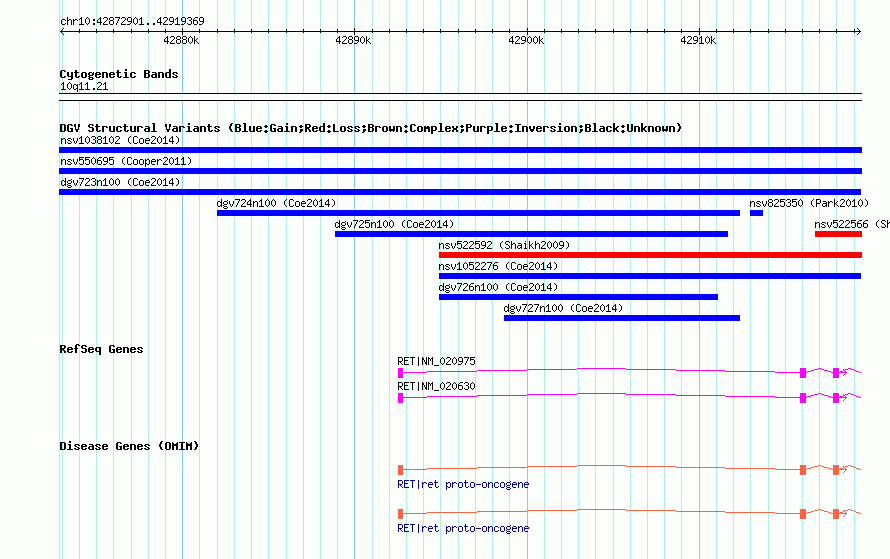Screen dimensions: 890x559
Task: Click the 10q11.21 band label
Action: coord(84,86)
